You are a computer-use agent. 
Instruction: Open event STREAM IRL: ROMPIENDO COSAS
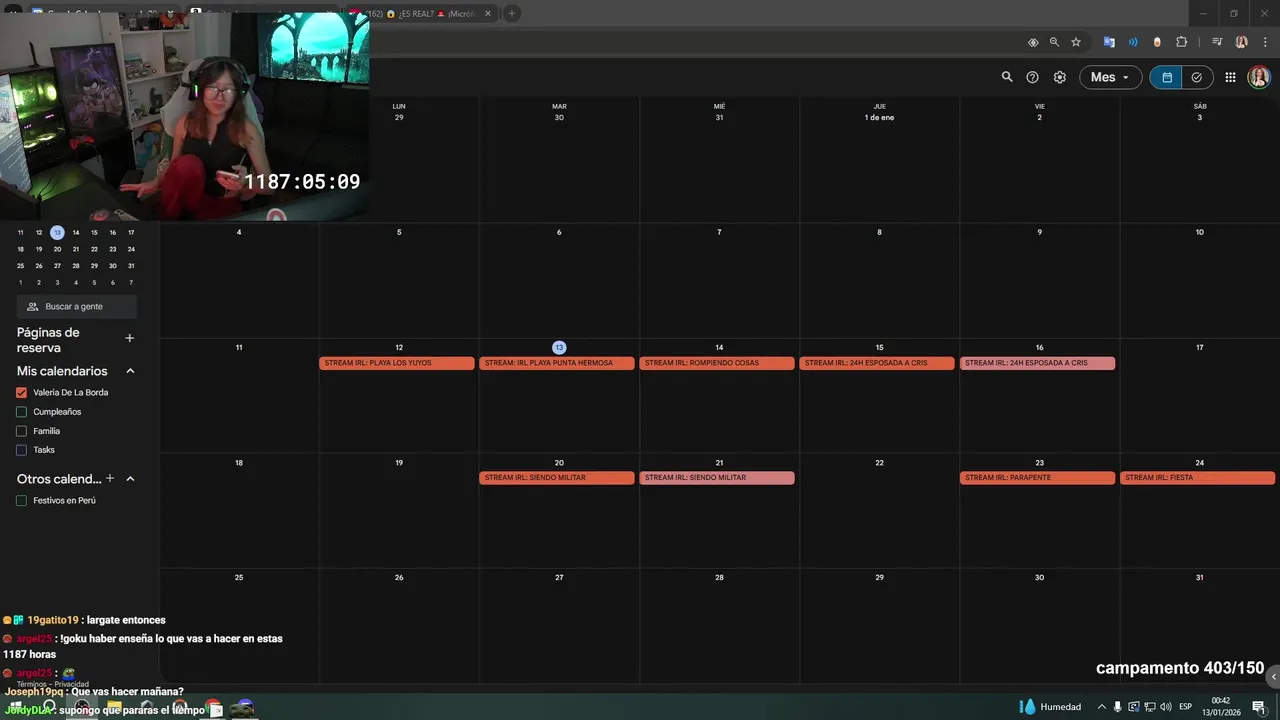coord(717,363)
